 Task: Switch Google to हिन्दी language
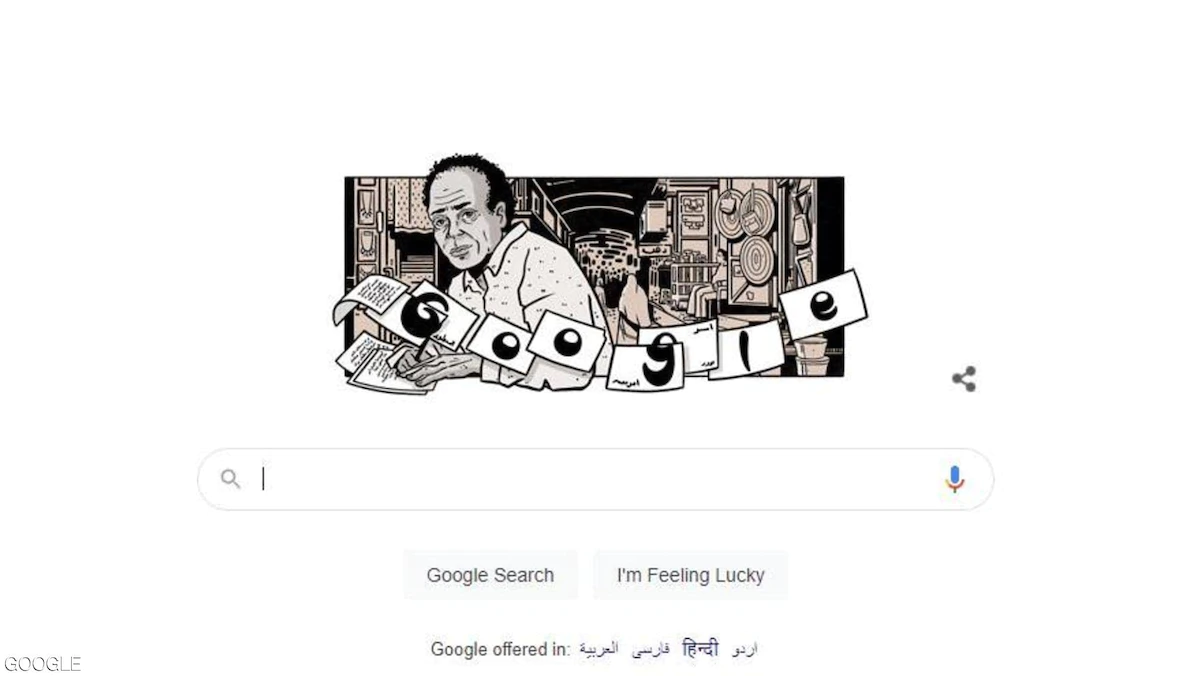tap(700, 649)
